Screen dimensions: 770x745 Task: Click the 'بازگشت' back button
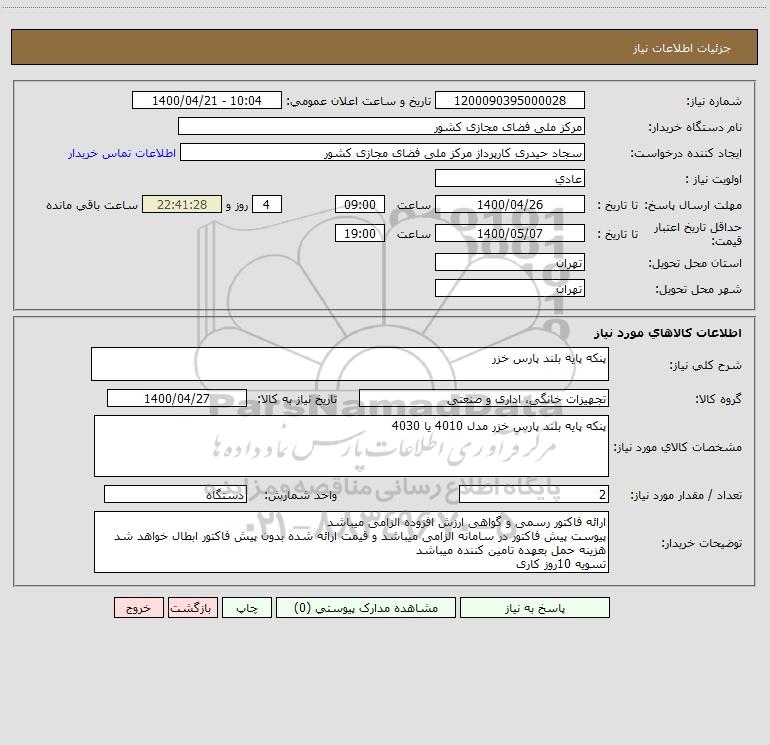[193, 608]
